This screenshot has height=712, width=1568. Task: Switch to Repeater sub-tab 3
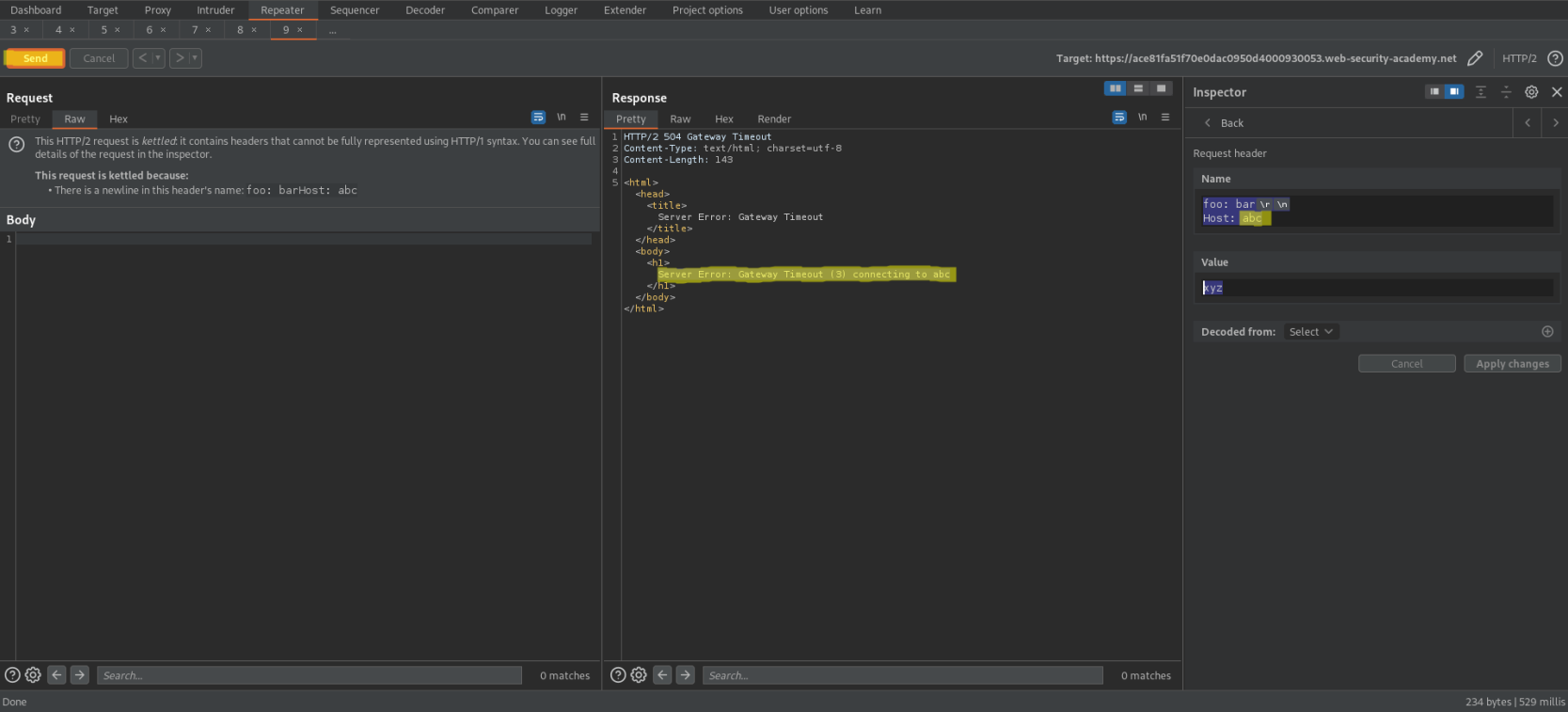(13, 30)
